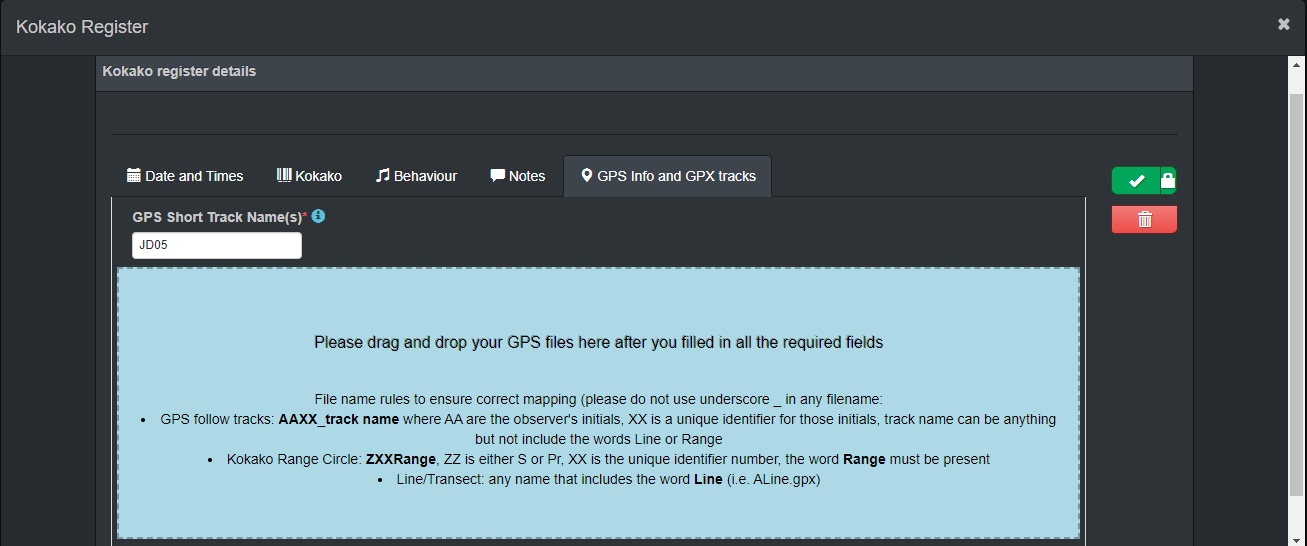Save the record with green checkmark button
Image resolution: width=1307 pixels, height=546 pixels.
click(x=1136, y=181)
